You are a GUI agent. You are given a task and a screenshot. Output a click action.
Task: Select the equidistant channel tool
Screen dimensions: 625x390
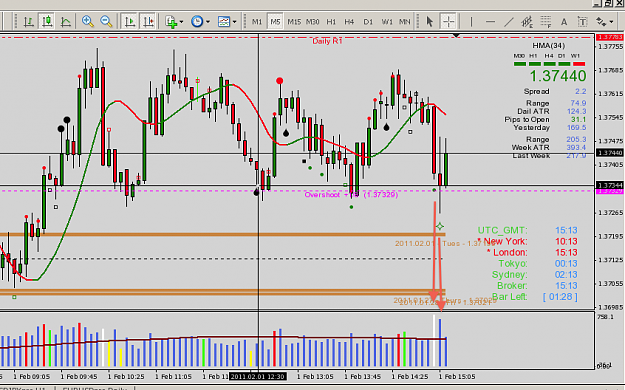point(527,22)
